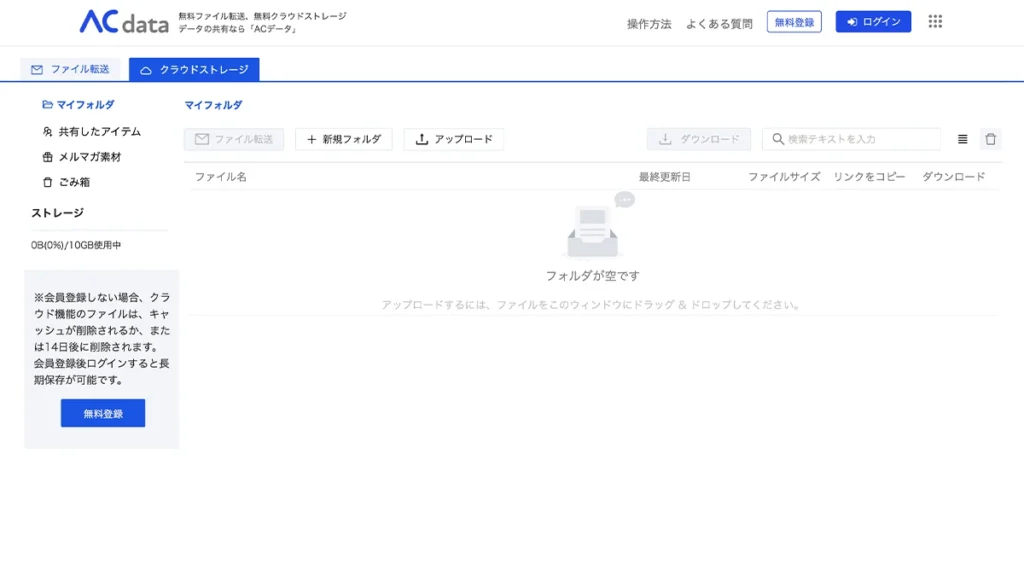
Task: Sort by 最終更新日 column header
Action: pyautogui.click(x=664, y=177)
